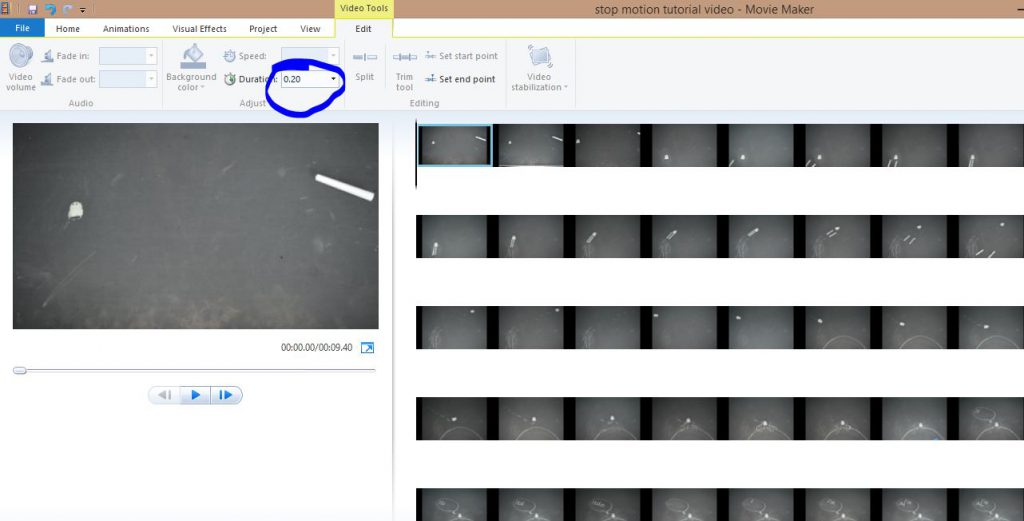Switch to the View tab

tap(310, 29)
